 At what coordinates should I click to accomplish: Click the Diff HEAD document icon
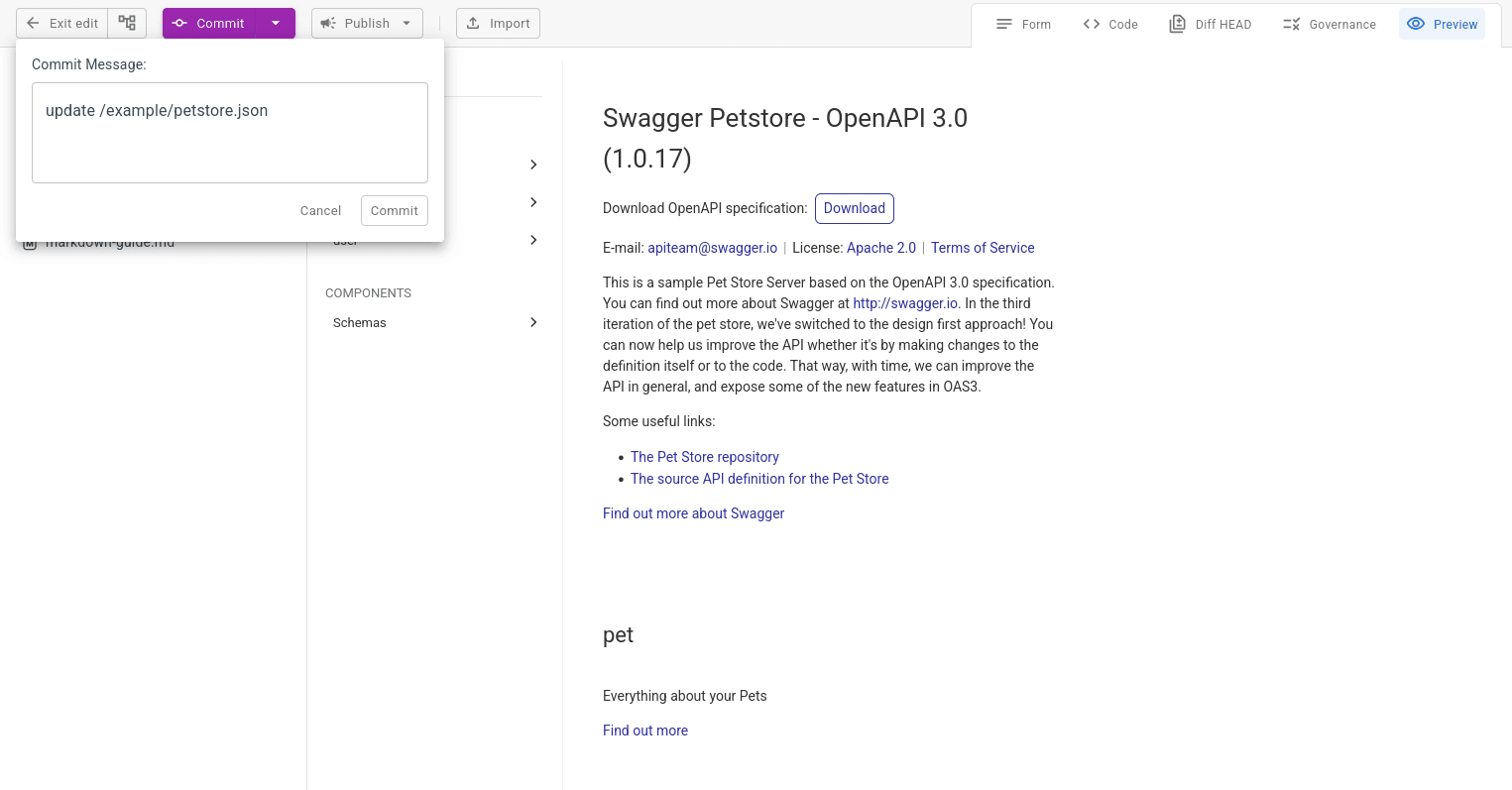point(1177,24)
